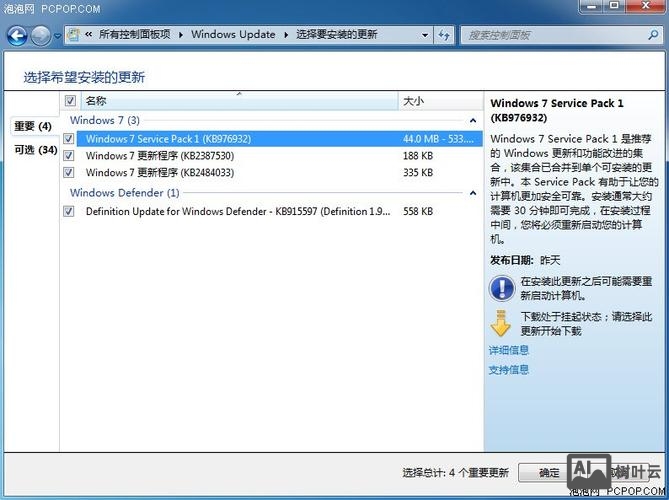669x500 pixels.
Task: Uncheck Windows 7 Service Pack 1 (KB976932)
Action: [69, 139]
